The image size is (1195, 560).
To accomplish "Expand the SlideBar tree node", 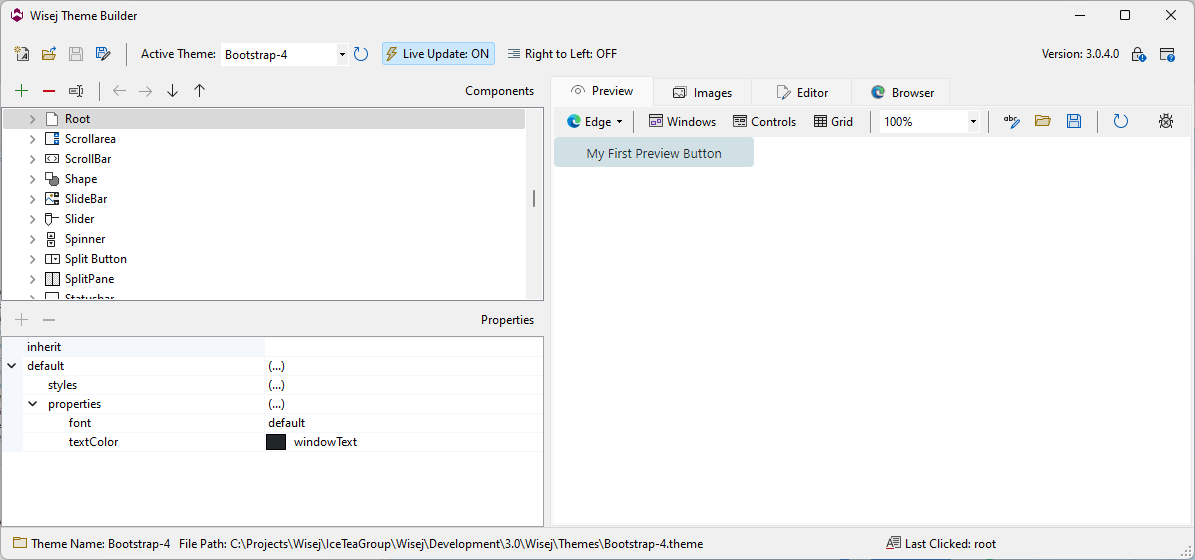I will (32, 199).
